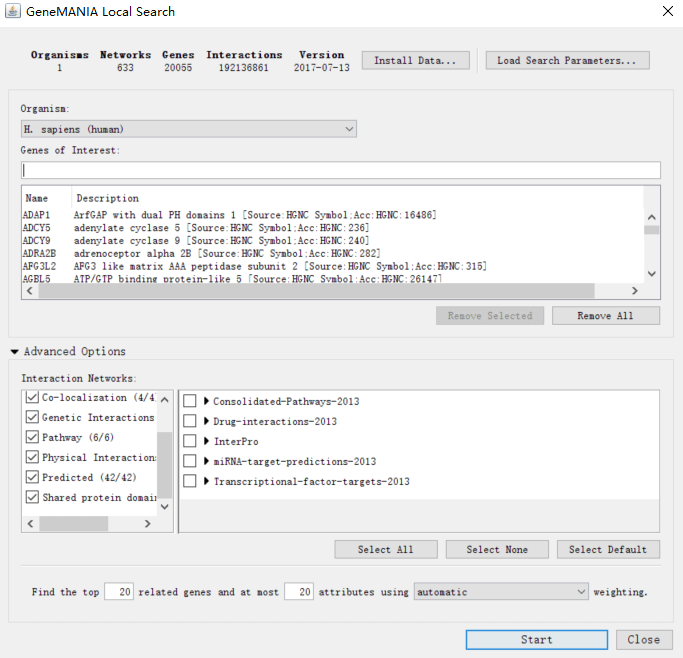
Task: Expand the Transcriptional-factor-targets-2013 tree node
Action: pos(206,481)
